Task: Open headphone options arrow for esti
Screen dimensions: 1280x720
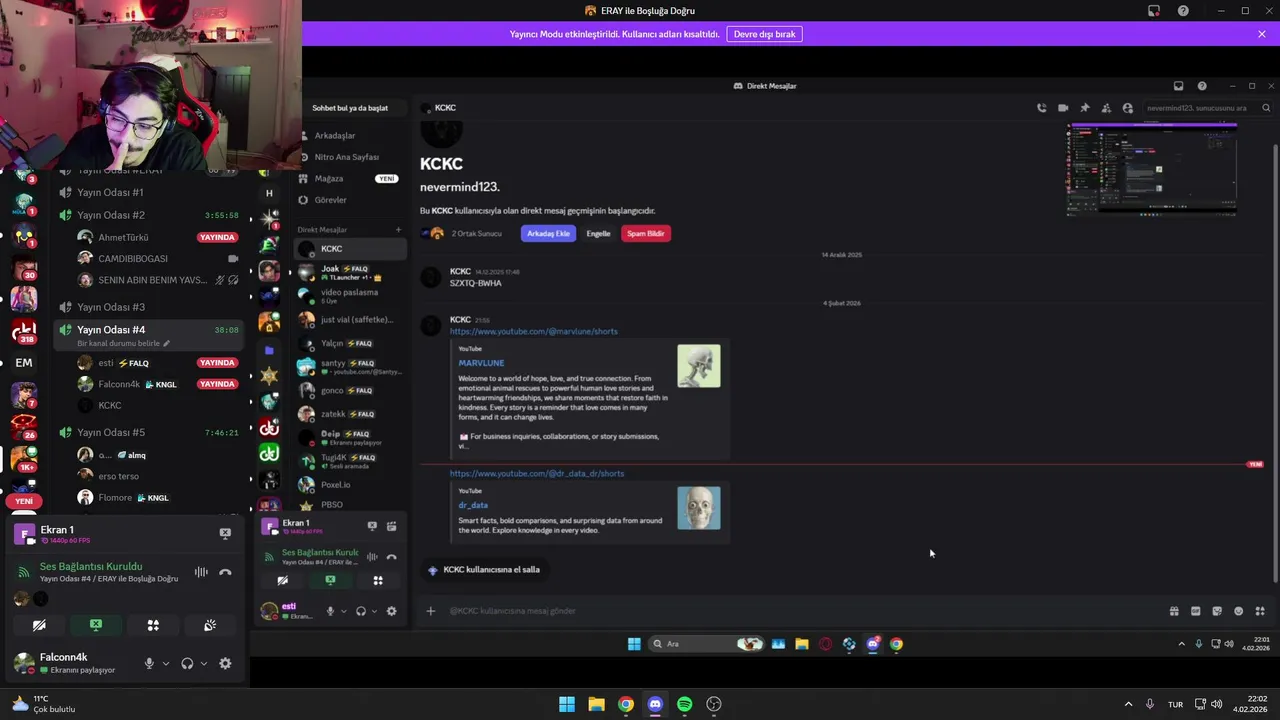Action: pyautogui.click(x=374, y=611)
